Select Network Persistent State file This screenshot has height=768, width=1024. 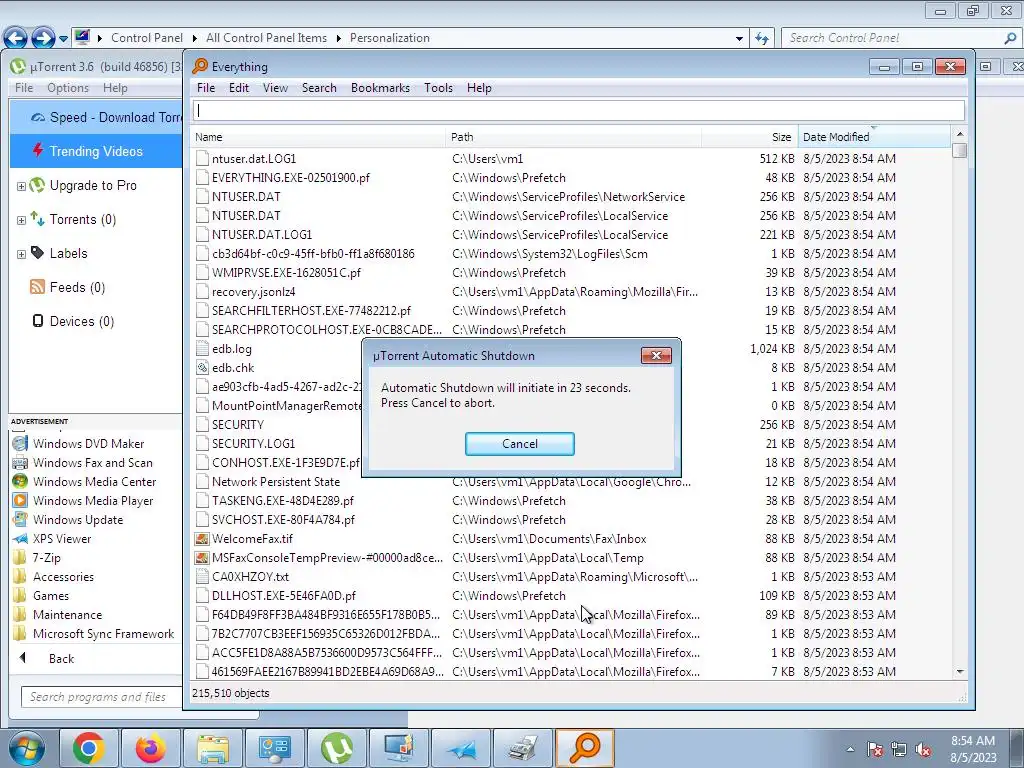click(276, 482)
